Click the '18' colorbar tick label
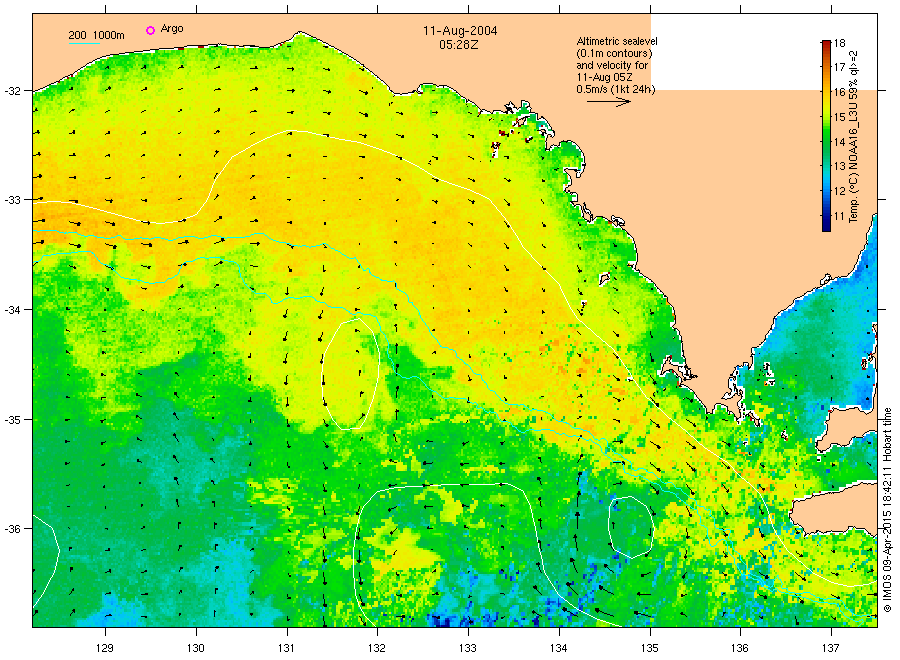The height and width of the screenshot is (660, 900). pyautogui.click(x=839, y=43)
